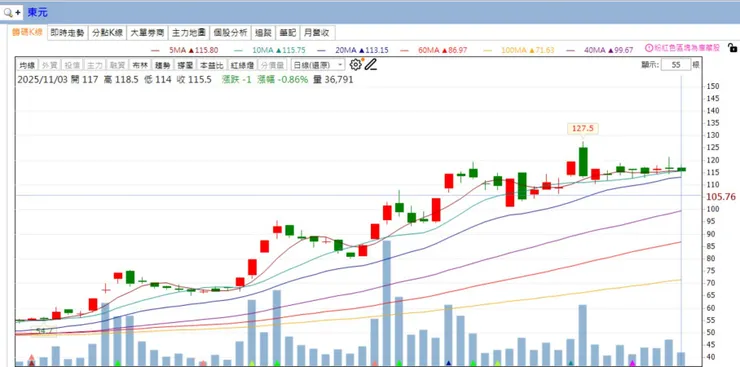Click the 40MA legend entry
This screenshot has height=367, width=740.
[600, 50]
